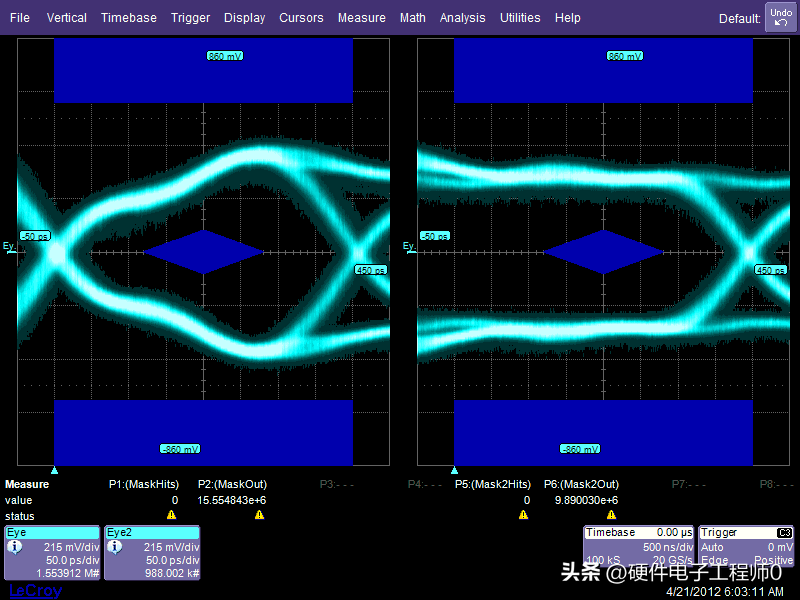Open the Eye trace descriptor box

coord(52,553)
